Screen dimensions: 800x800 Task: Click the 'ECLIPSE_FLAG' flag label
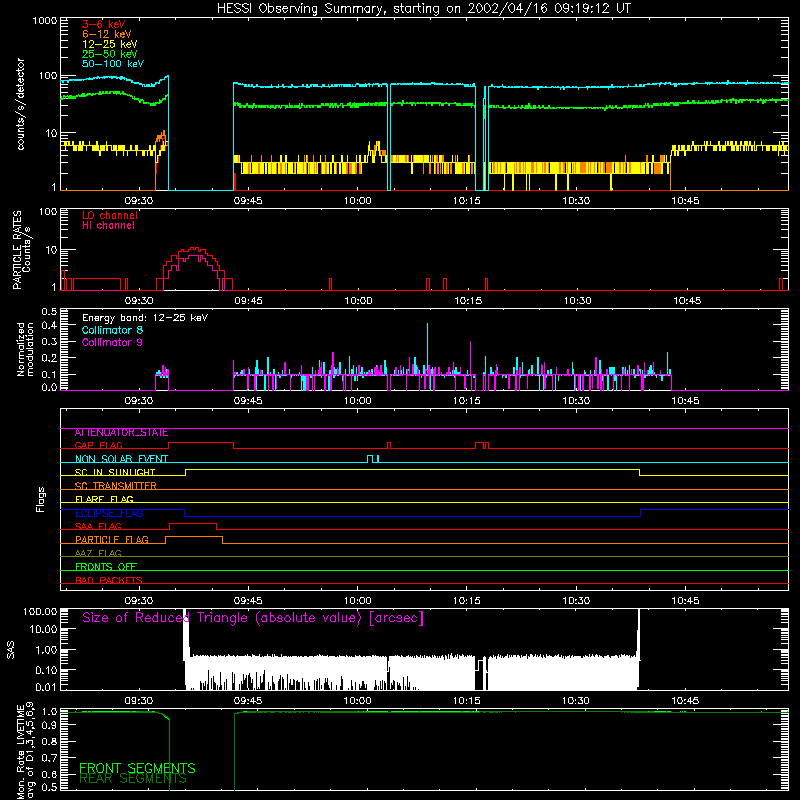(x=109, y=513)
